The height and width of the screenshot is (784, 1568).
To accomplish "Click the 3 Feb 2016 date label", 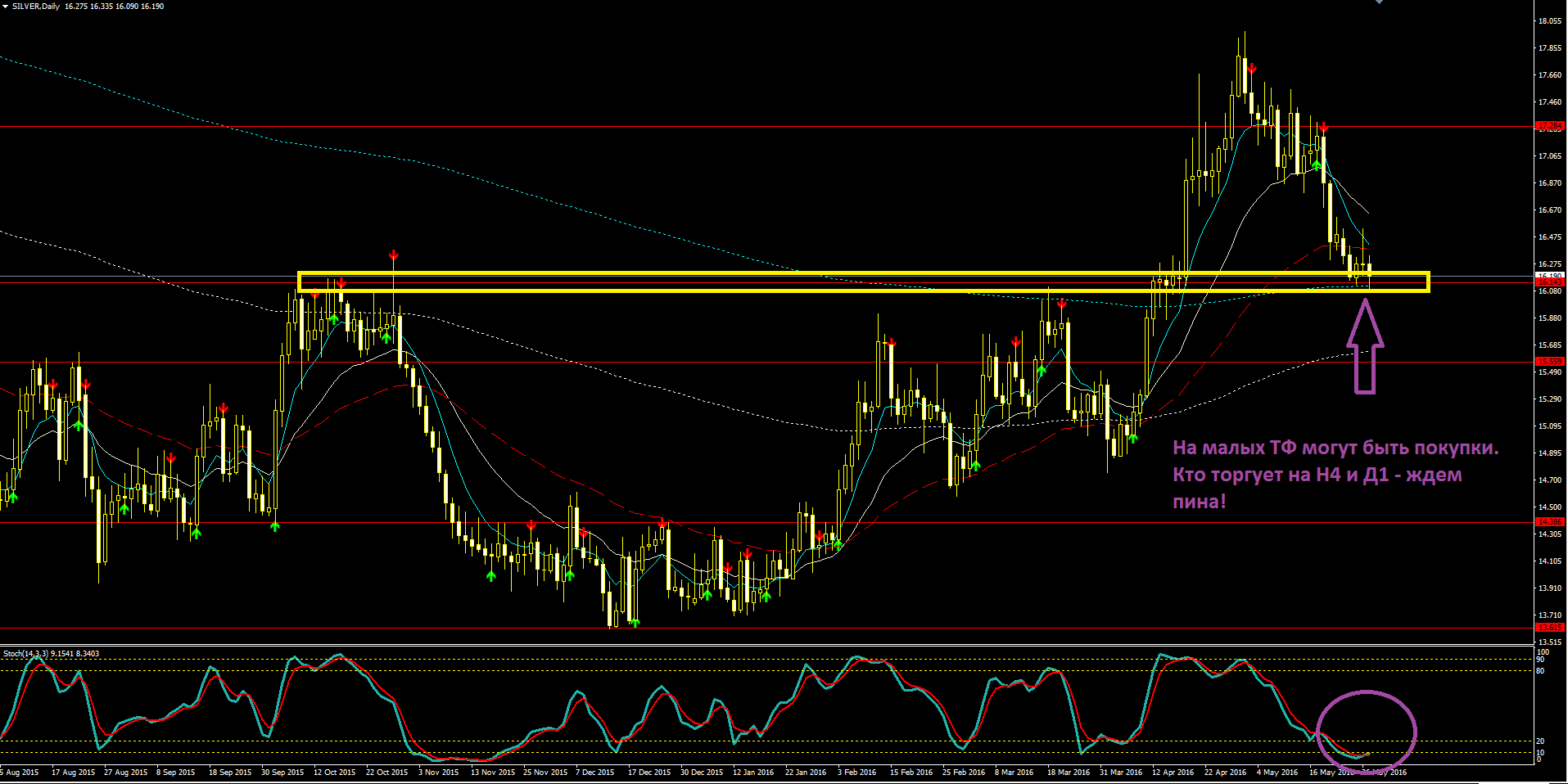I will click(x=856, y=773).
